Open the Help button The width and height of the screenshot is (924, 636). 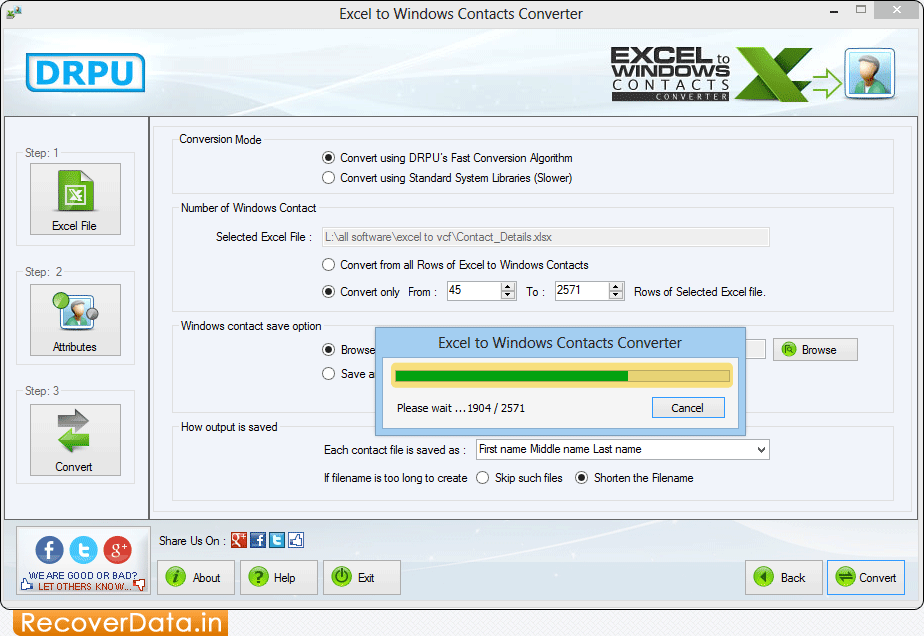tap(279, 578)
